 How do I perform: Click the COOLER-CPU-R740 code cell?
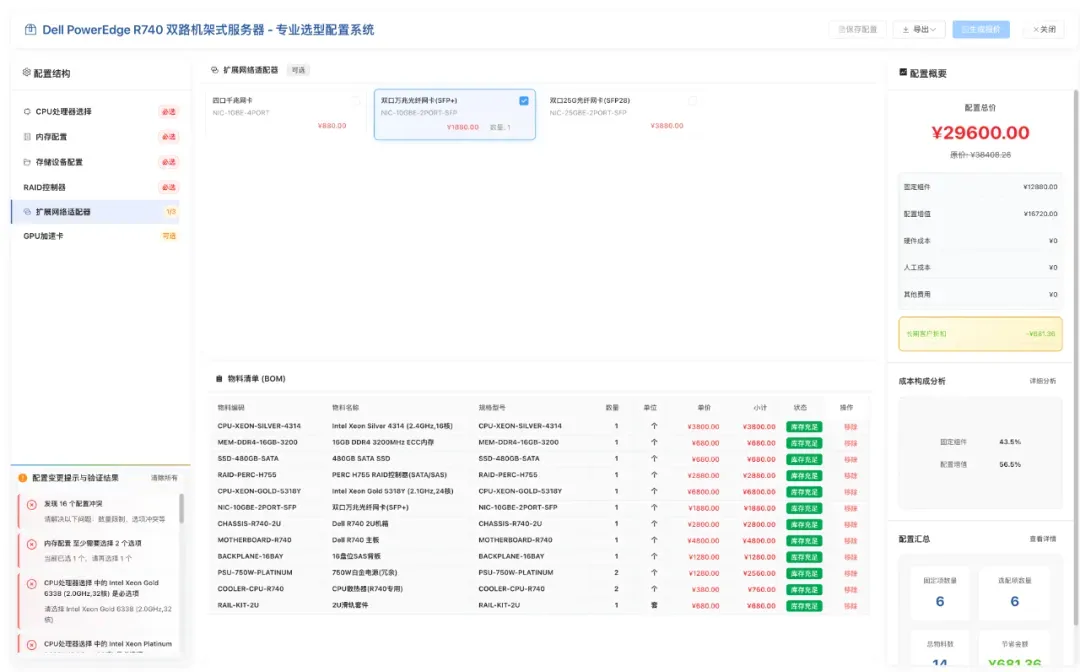[250, 589]
